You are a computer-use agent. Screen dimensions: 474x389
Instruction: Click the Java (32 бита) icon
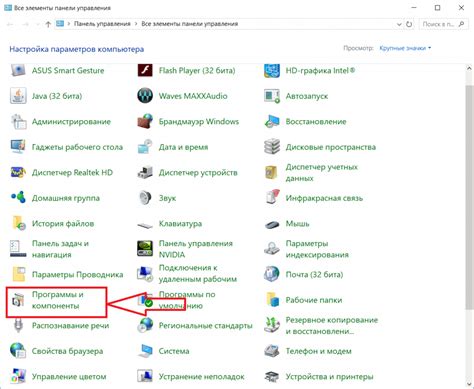18,96
